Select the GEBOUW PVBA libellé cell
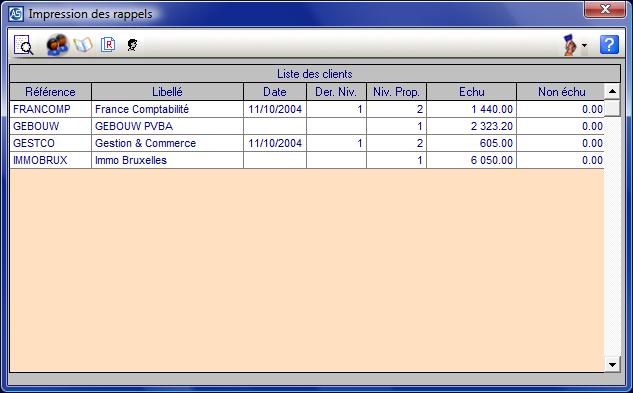This screenshot has width=633, height=393. pyautogui.click(x=168, y=126)
